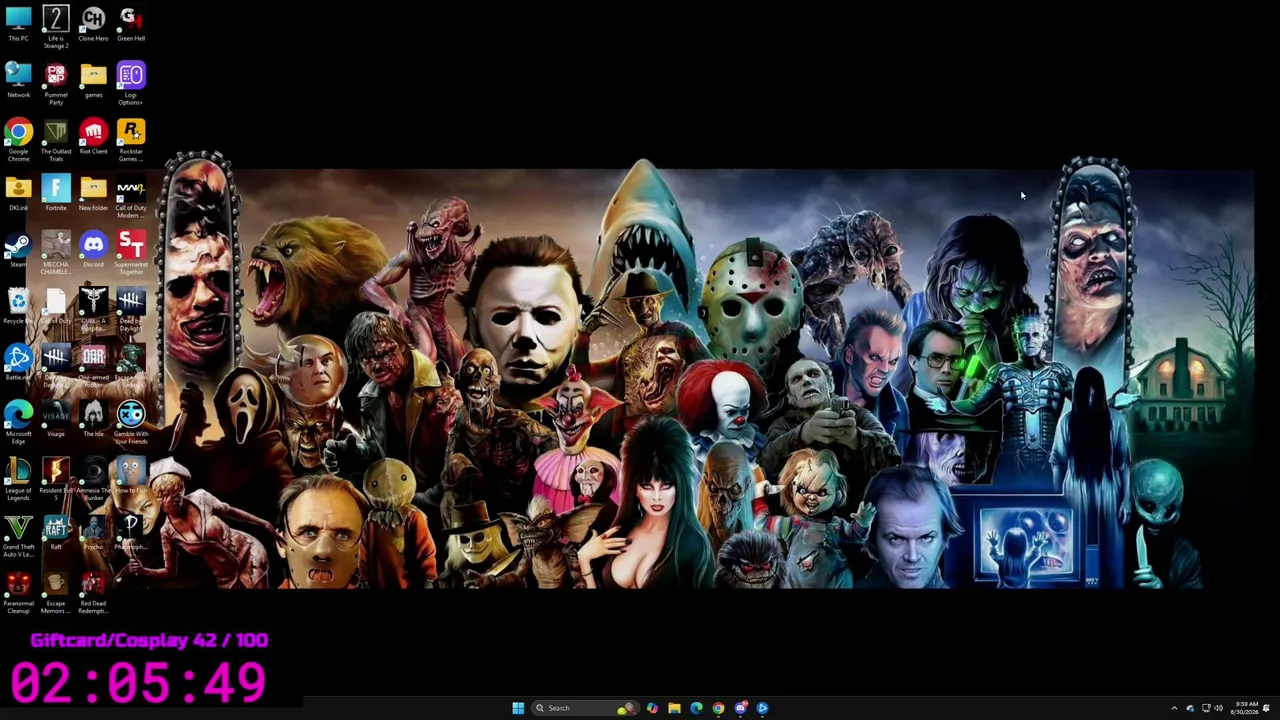The width and height of the screenshot is (1280, 720).
Task: Select the Google Chrome desktop shortcut
Action: click(x=18, y=140)
